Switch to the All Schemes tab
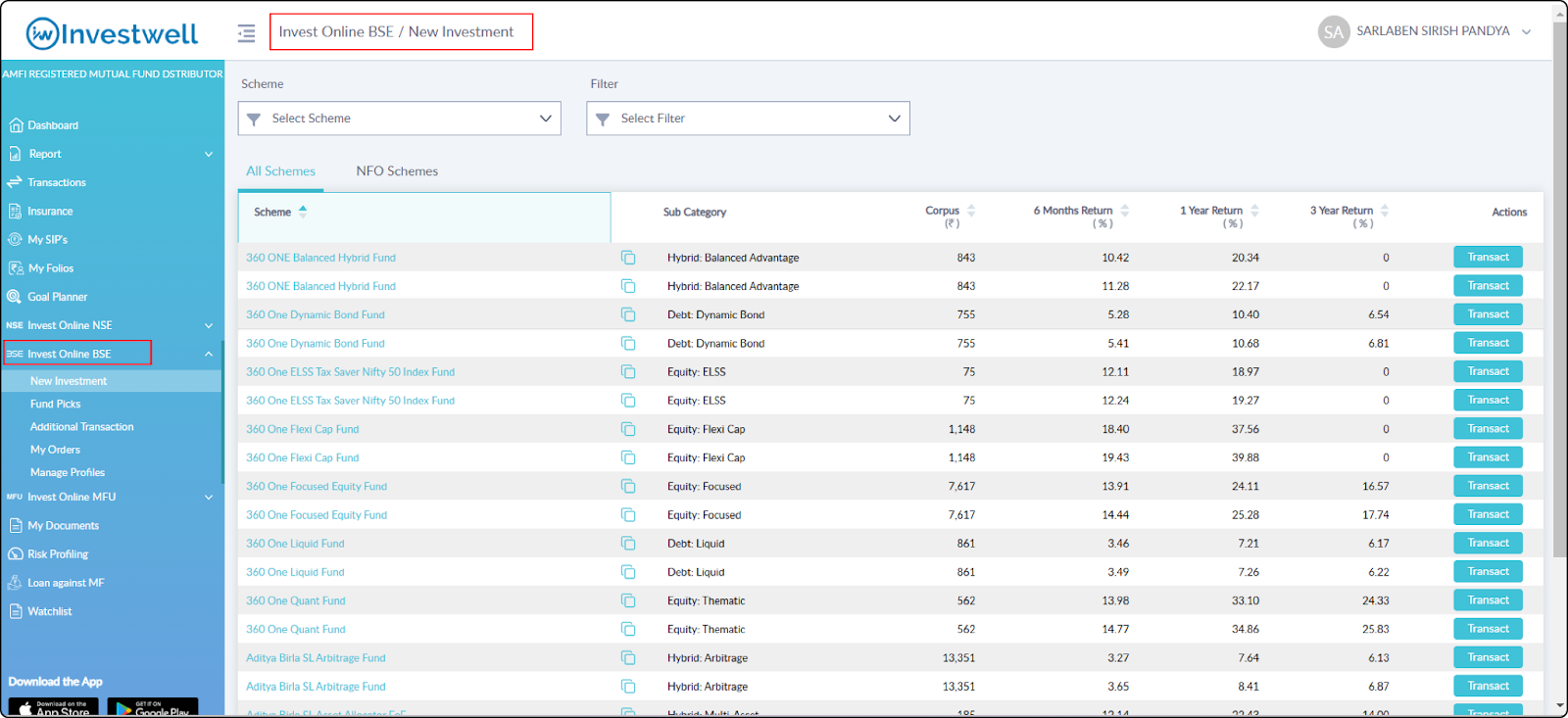Viewport: 1568px width, 718px height. (x=280, y=170)
